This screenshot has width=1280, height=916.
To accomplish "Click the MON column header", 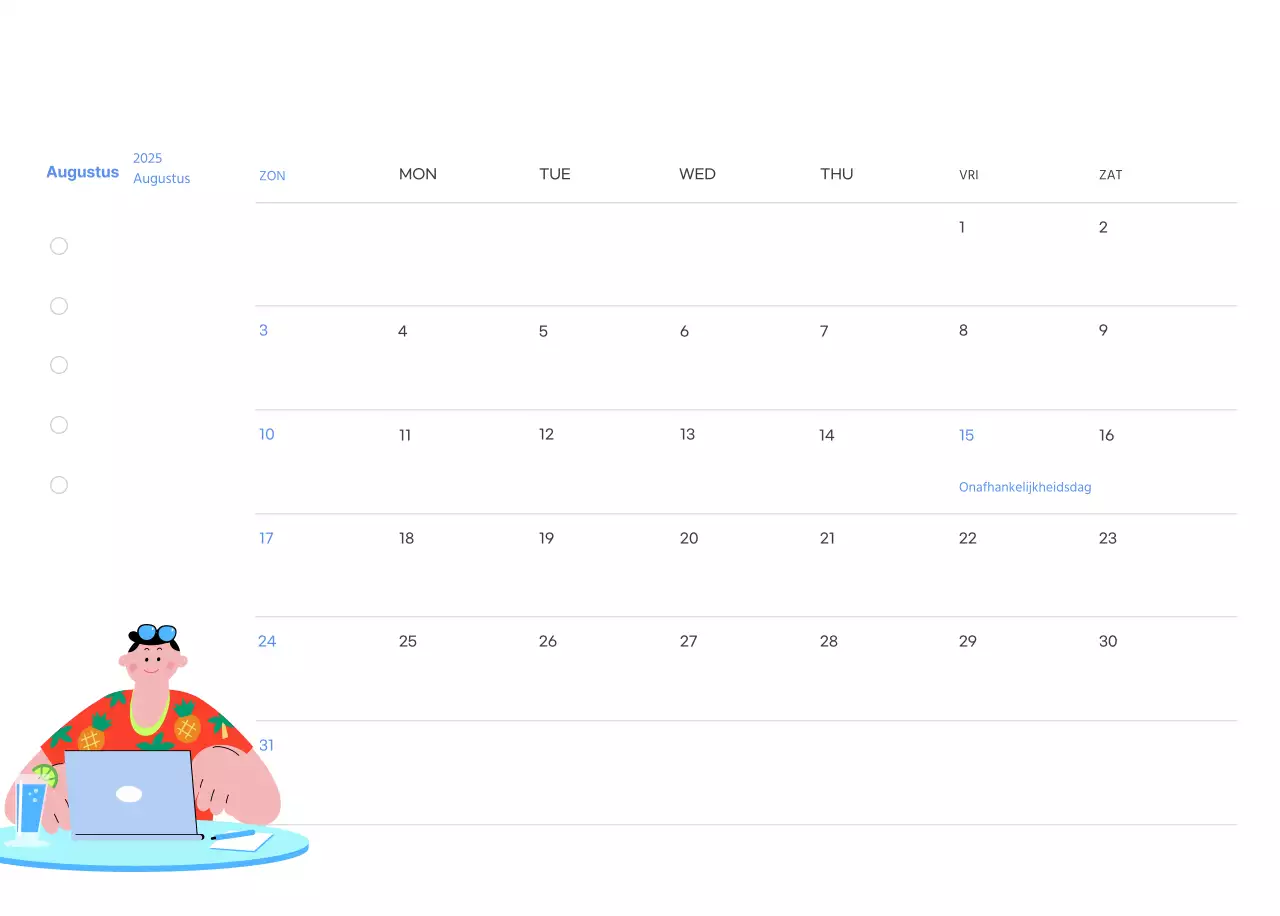I will point(417,173).
